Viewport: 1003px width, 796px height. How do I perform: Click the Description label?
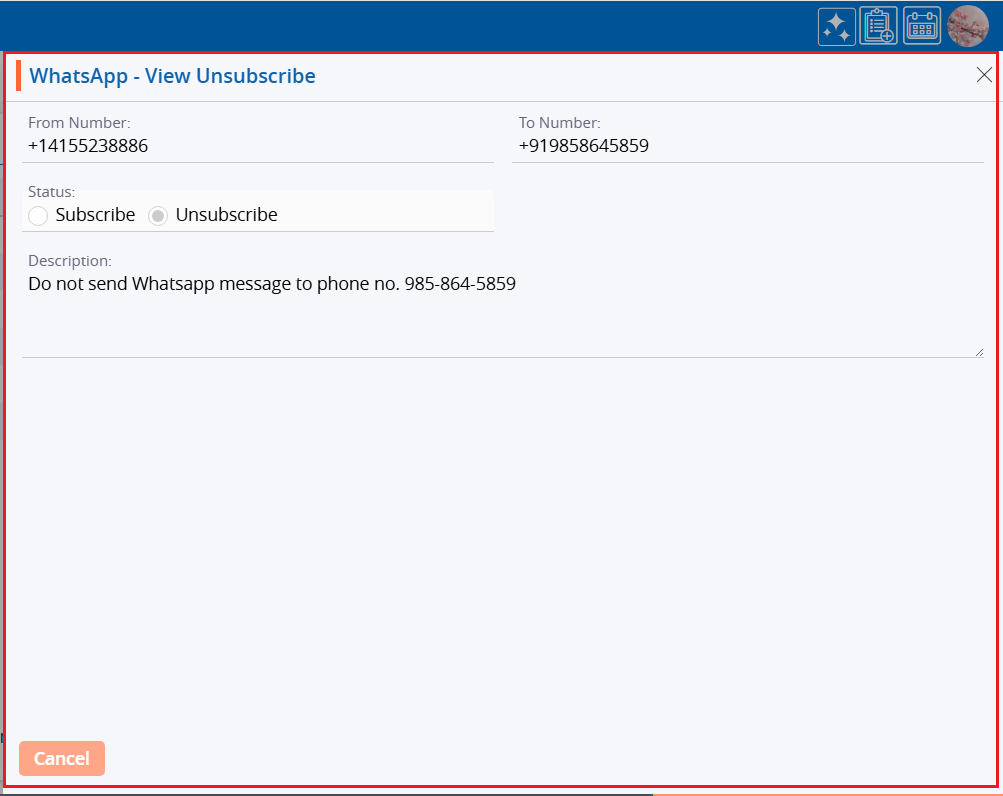(x=69, y=261)
